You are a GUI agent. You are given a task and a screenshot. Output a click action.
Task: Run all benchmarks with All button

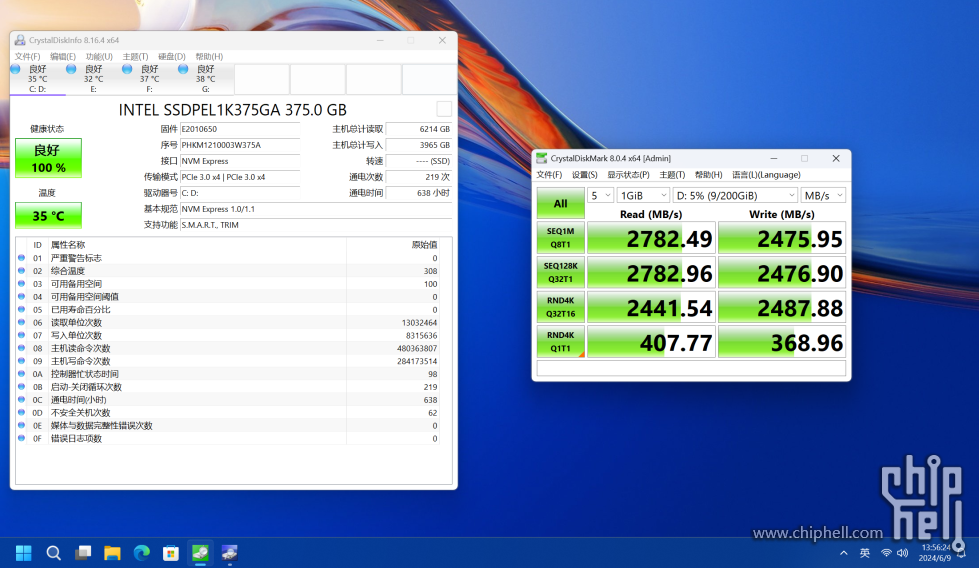561,203
